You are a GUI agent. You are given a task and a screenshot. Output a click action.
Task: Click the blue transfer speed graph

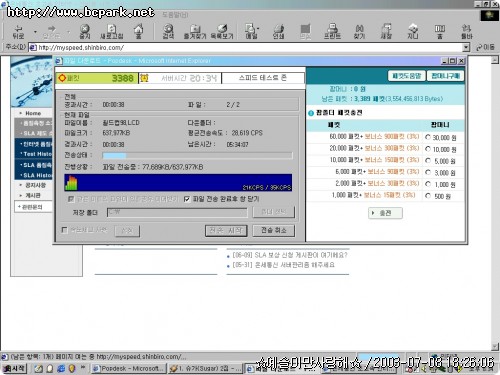[x=178, y=183]
